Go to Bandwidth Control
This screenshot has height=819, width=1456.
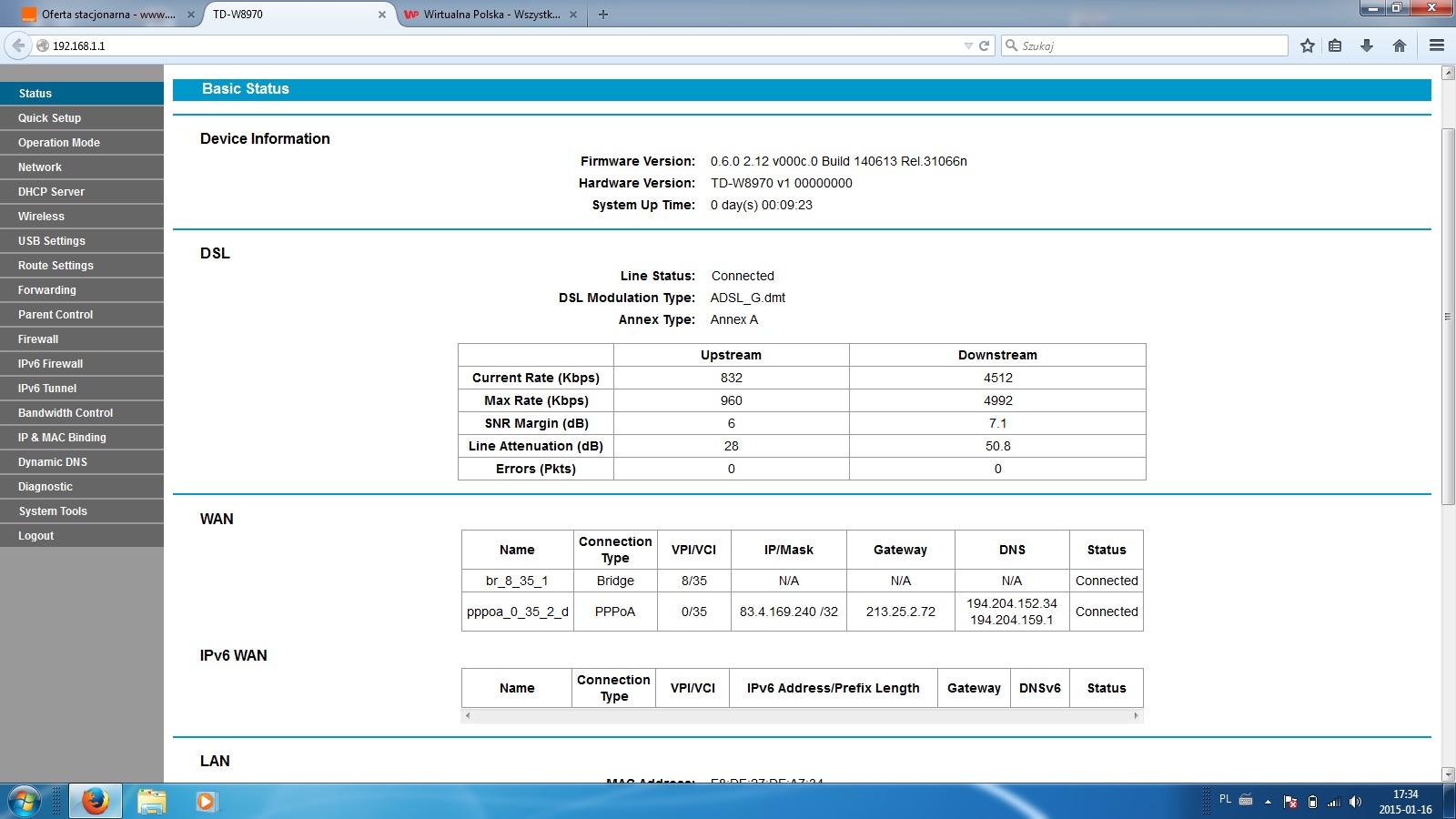82,413
